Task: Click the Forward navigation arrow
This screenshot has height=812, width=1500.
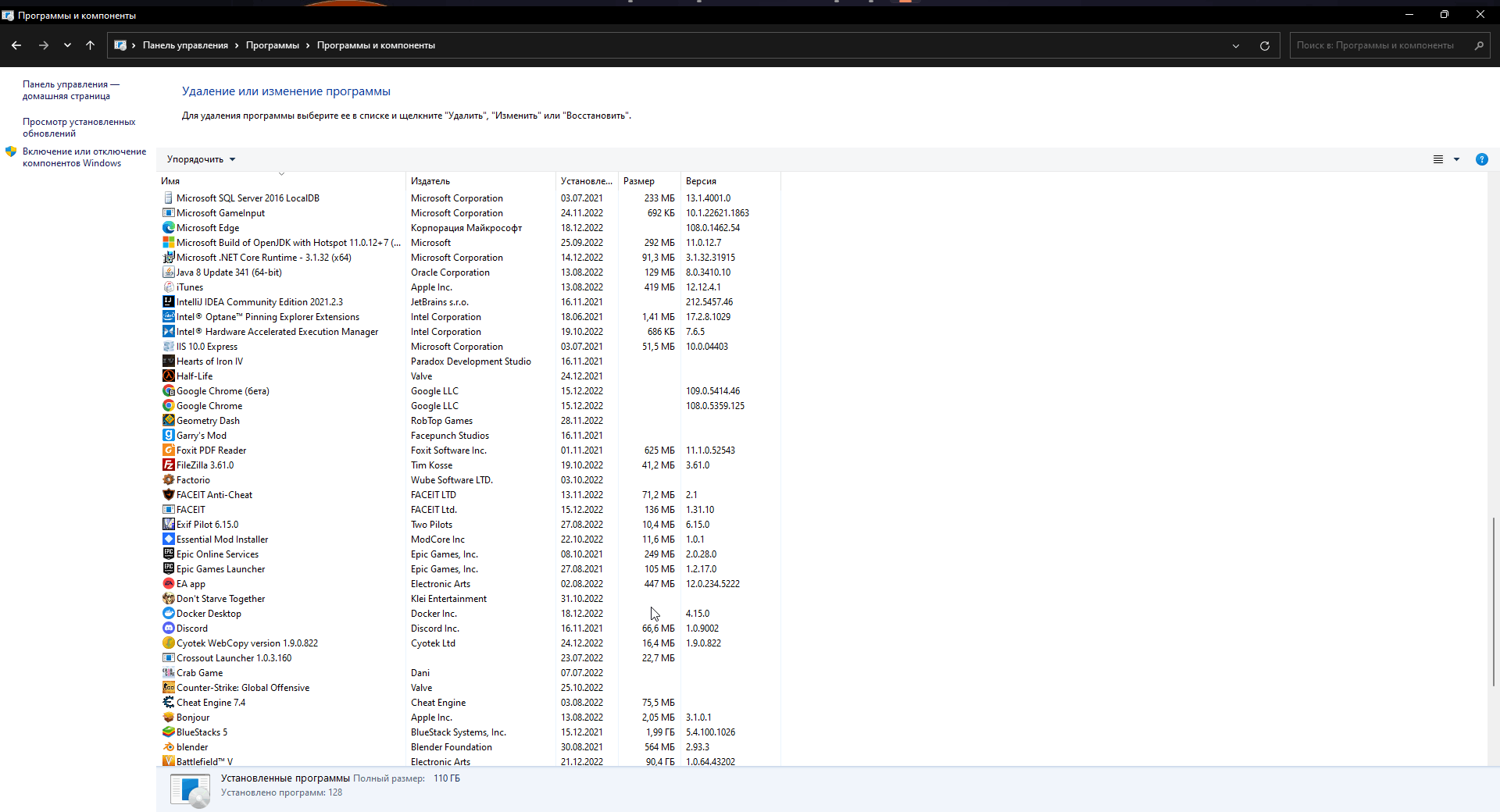Action: pyautogui.click(x=44, y=45)
